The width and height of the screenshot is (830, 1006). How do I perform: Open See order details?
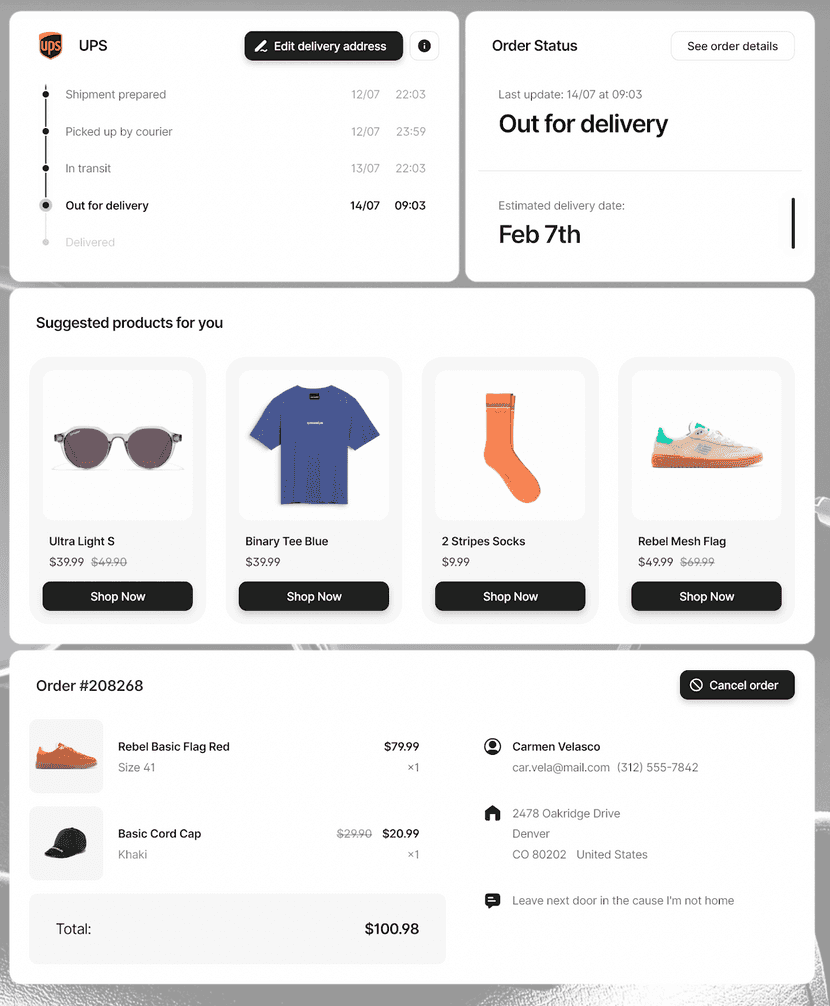pyautogui.click(x=732, y=46)
